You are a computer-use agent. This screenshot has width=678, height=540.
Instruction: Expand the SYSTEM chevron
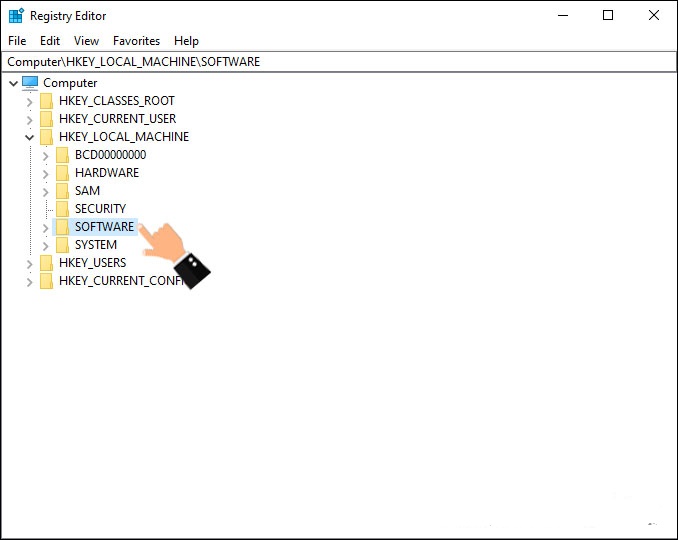tap(45, 246)
